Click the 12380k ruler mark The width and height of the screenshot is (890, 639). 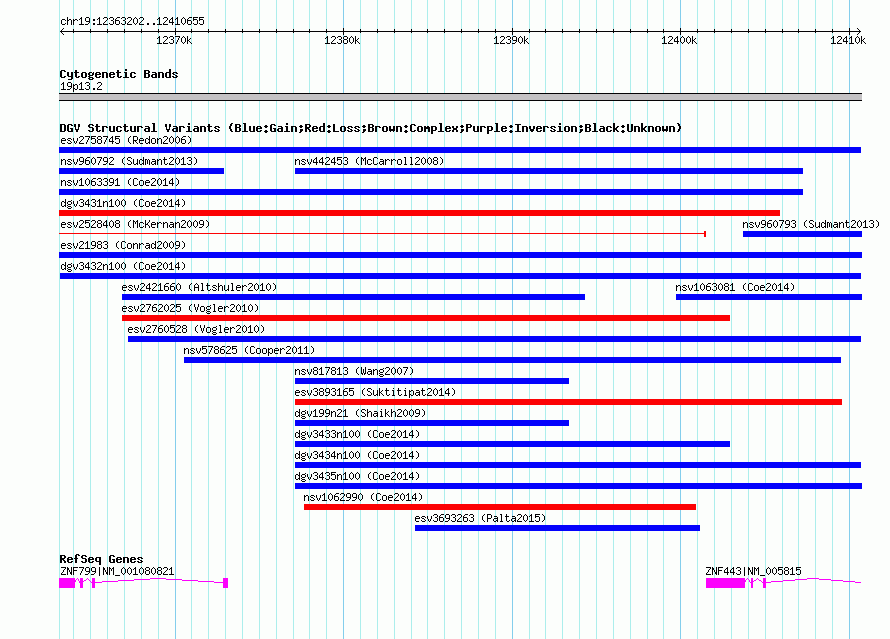pyautogui.click(x=342, y=40)
